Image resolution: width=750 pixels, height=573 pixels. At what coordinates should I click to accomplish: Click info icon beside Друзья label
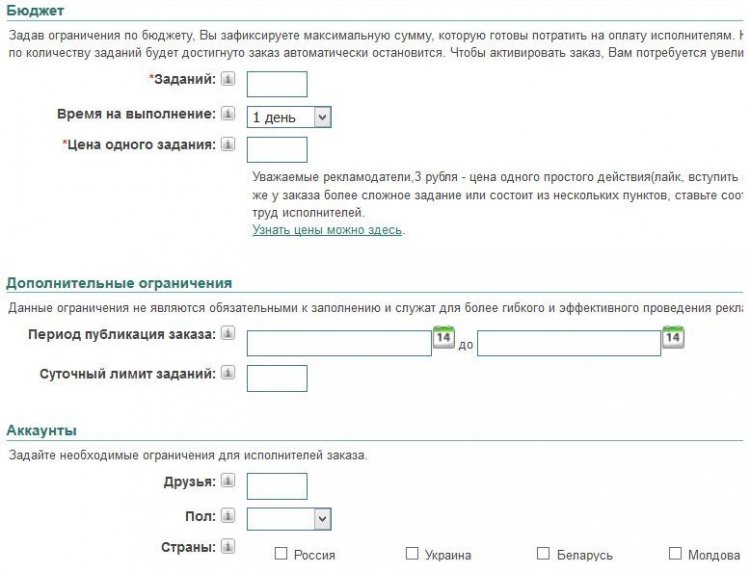[x=228, y=481]
